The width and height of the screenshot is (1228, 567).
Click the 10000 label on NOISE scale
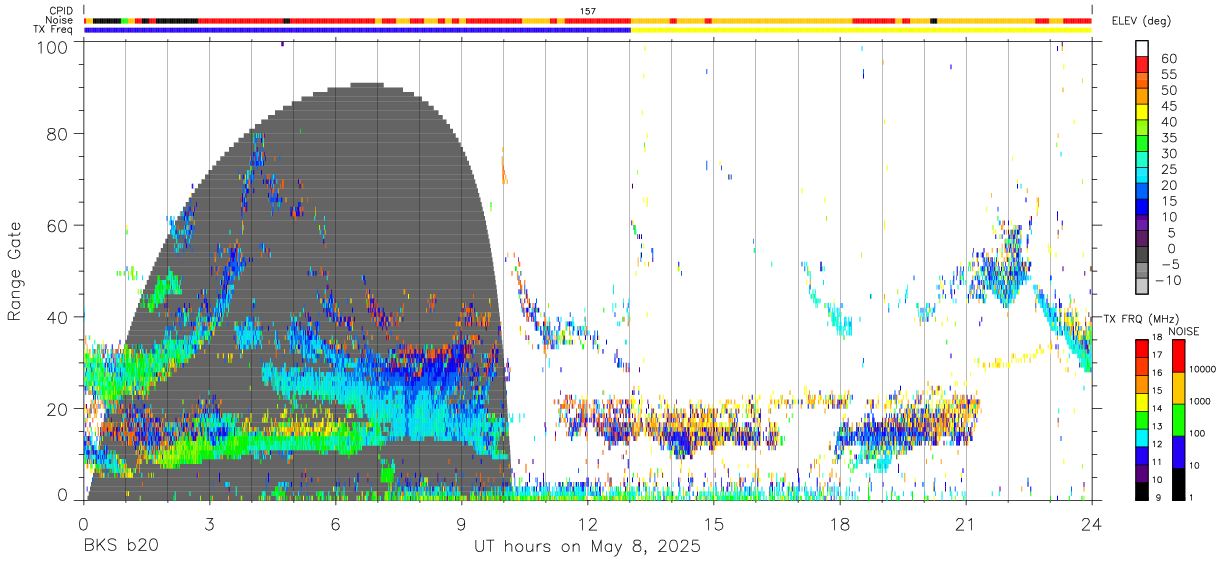[x=1204, y=371]
